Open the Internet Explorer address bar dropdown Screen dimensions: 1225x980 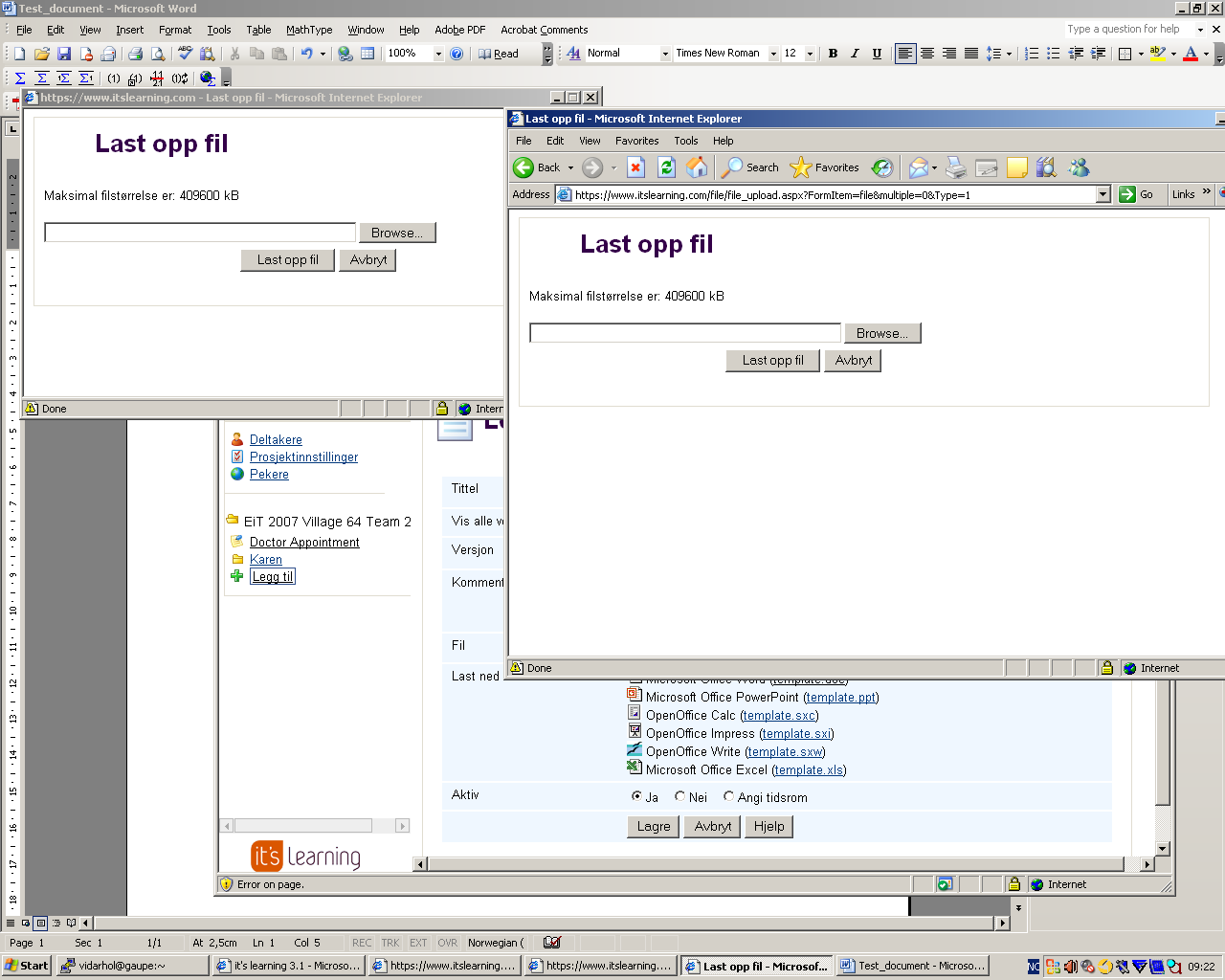[x=1102, y=194]
